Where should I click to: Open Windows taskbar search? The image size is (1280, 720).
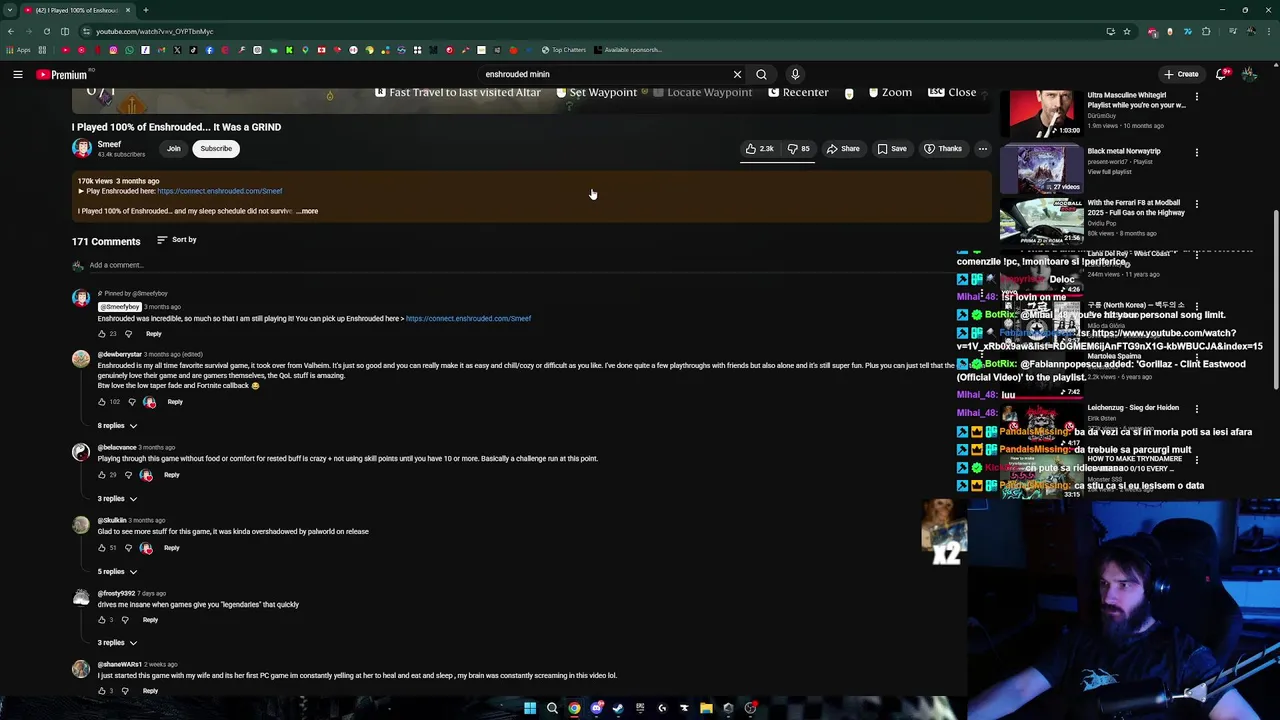pyautogui.click(x=552, y=708)
